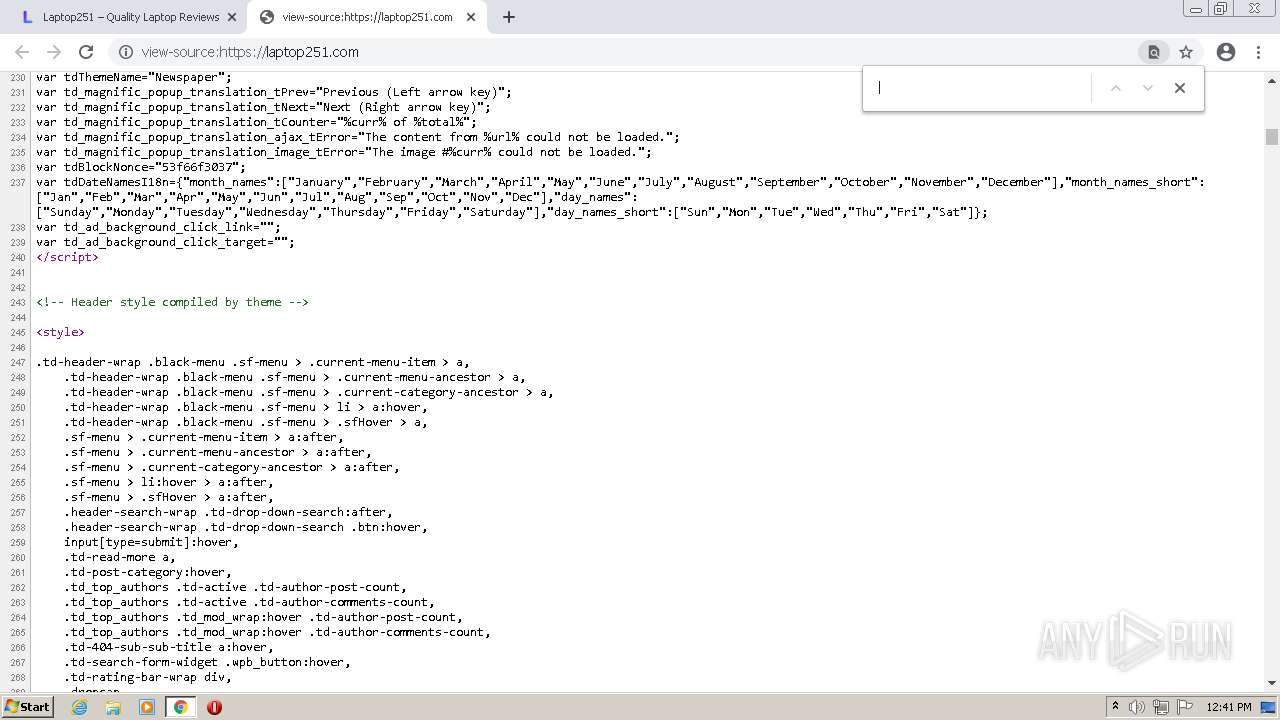Click line 230 var tdThemeName="Newspaper"
Viewport: 1280px width, 720px height.
[134, 77]
